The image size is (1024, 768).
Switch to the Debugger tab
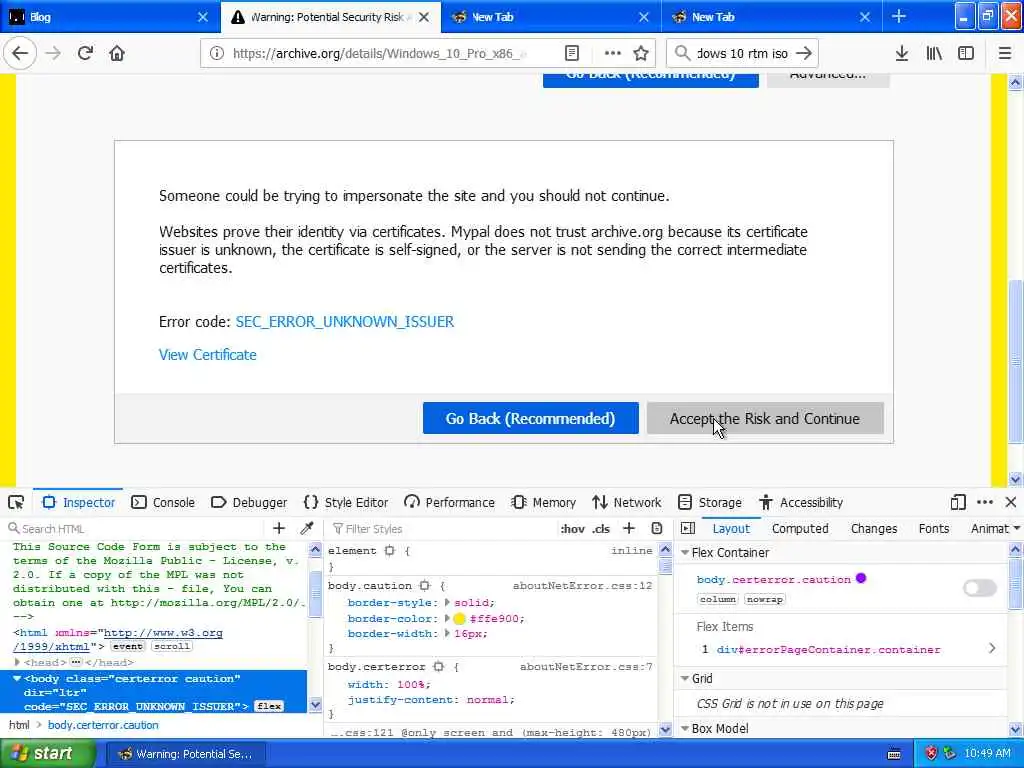click(x=249, y=502)
